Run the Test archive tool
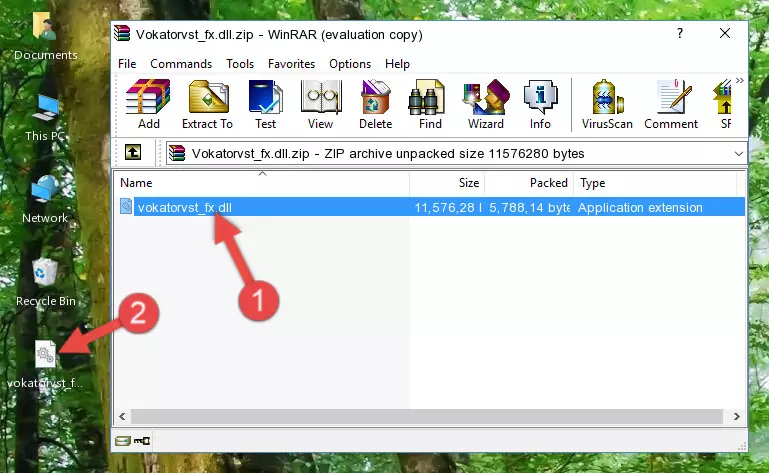The height and width of the screenshot is (473, 769). tap(265, 104)
